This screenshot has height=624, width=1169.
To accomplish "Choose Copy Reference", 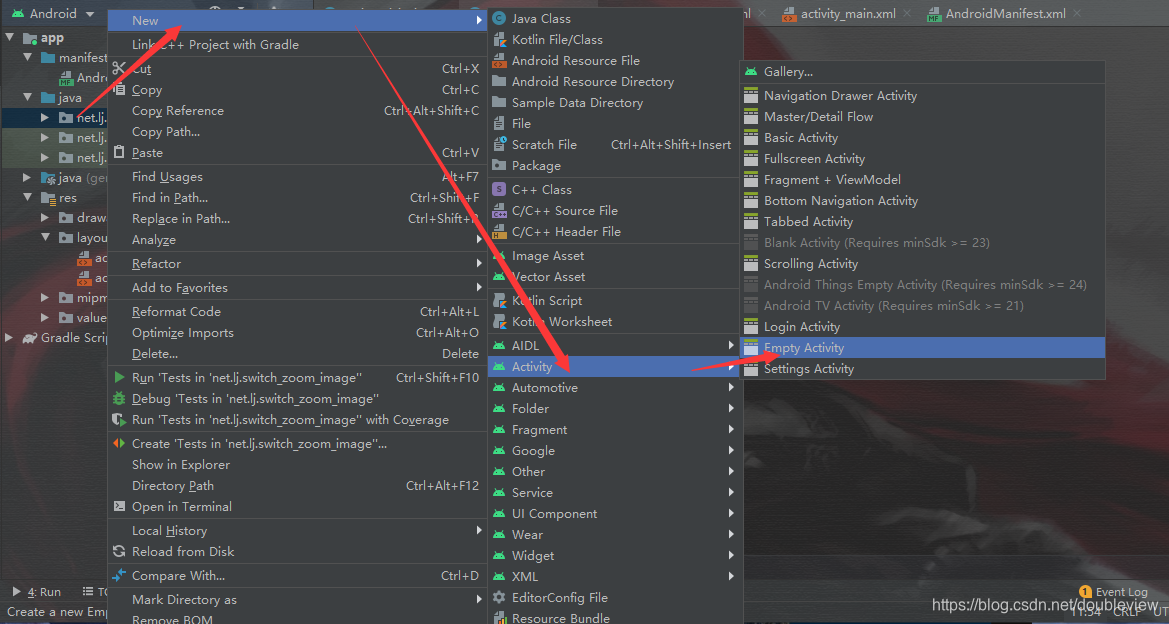I will pos(297,110).
